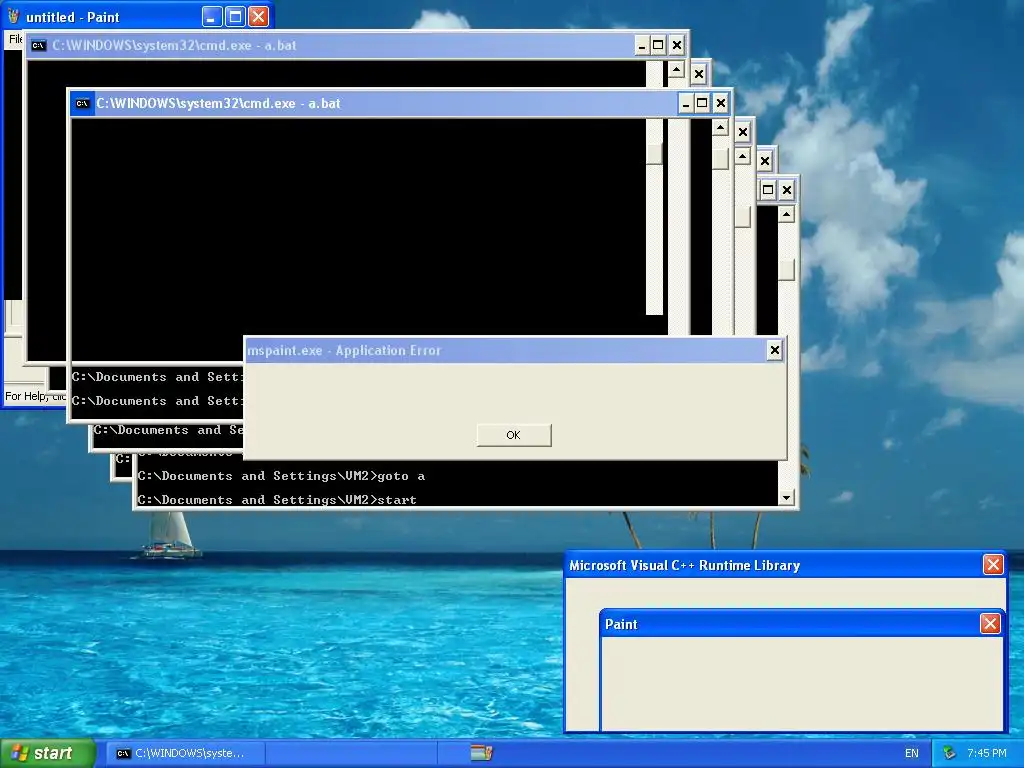Close the untitled - Paint window
The image size is (1024, 768).
[259, 16]
